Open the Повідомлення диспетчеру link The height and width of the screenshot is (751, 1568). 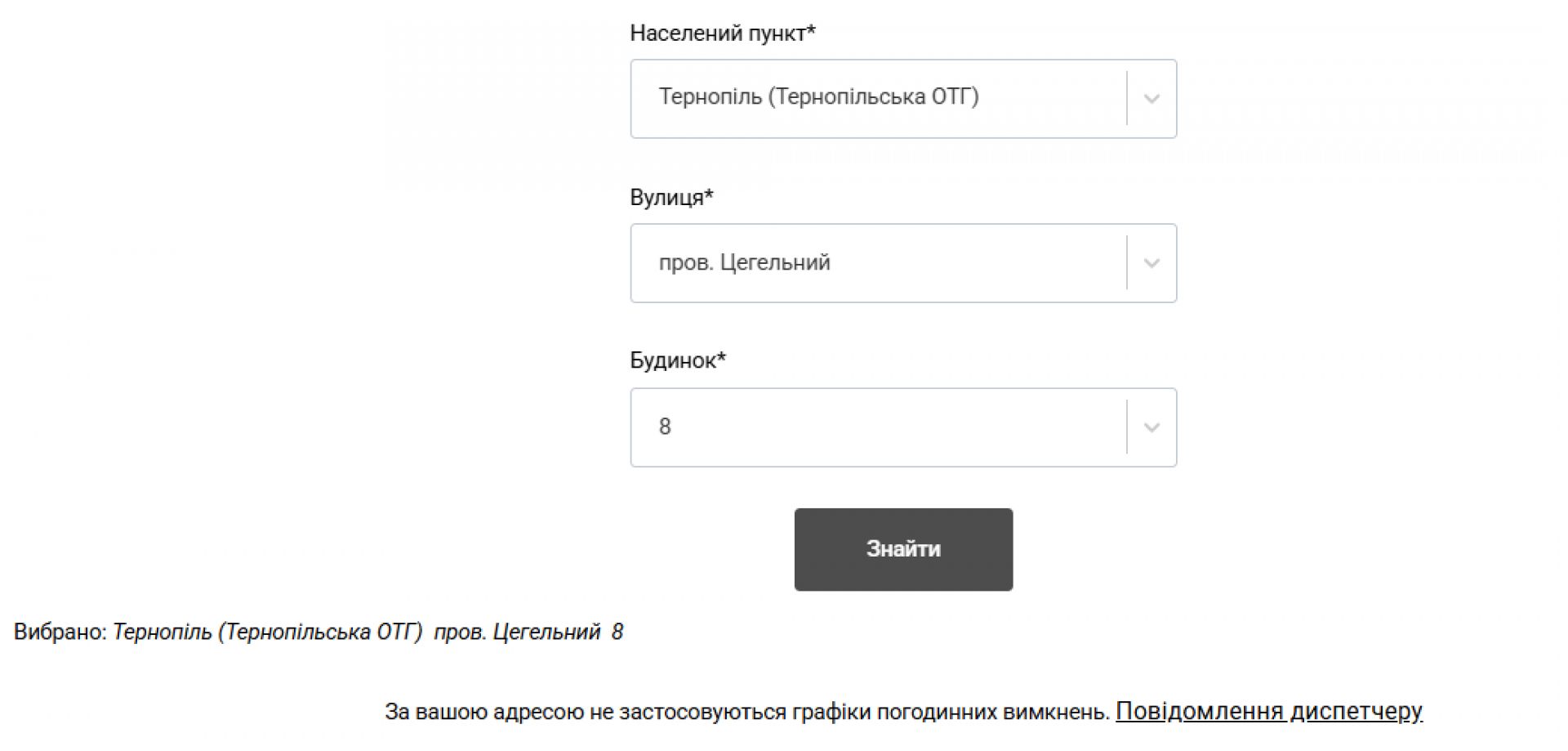(x=1268, y=711)
